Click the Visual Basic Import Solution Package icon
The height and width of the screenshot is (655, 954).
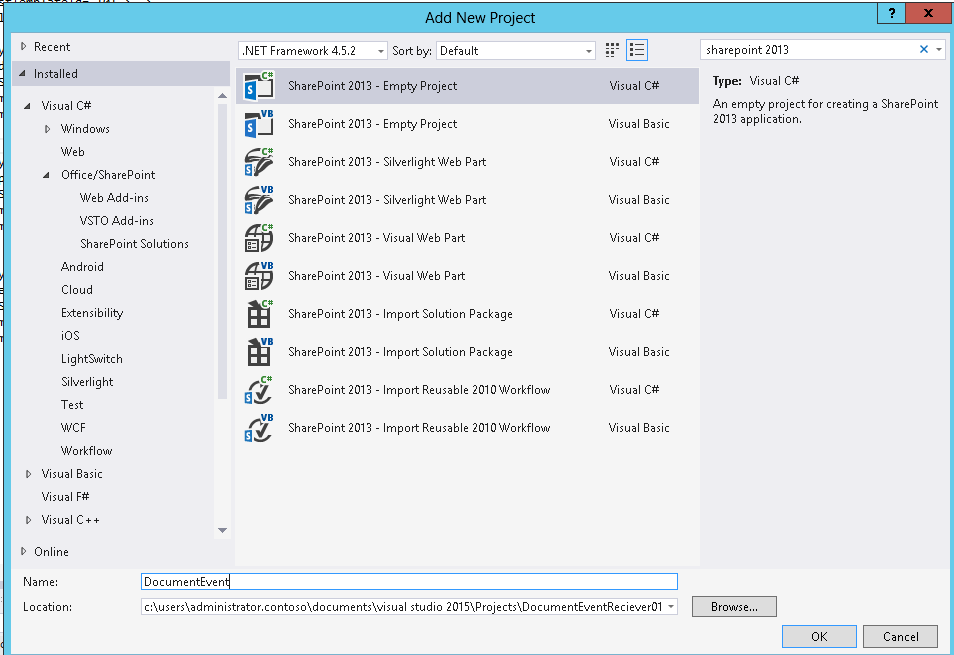point(259,352)
